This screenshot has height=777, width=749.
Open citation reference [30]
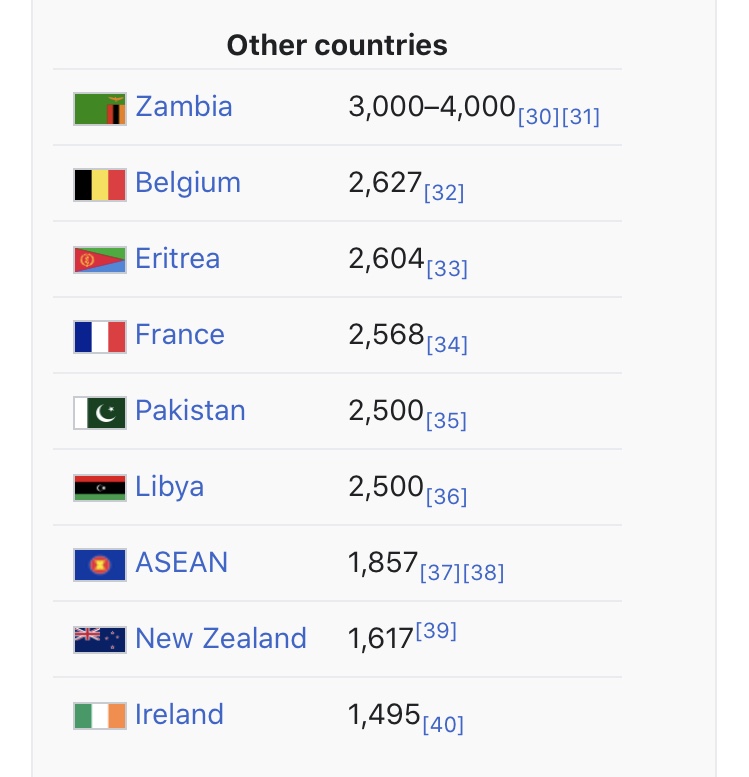(538, 117)
